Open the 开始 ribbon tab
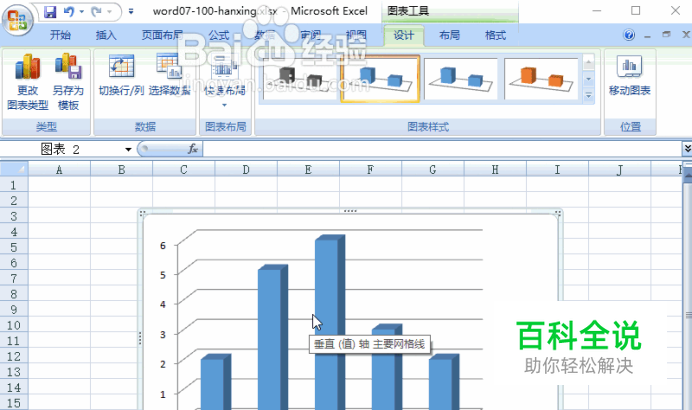Image resolution: width=692 pixels, height=410 pixels. [x=60, y=35]
